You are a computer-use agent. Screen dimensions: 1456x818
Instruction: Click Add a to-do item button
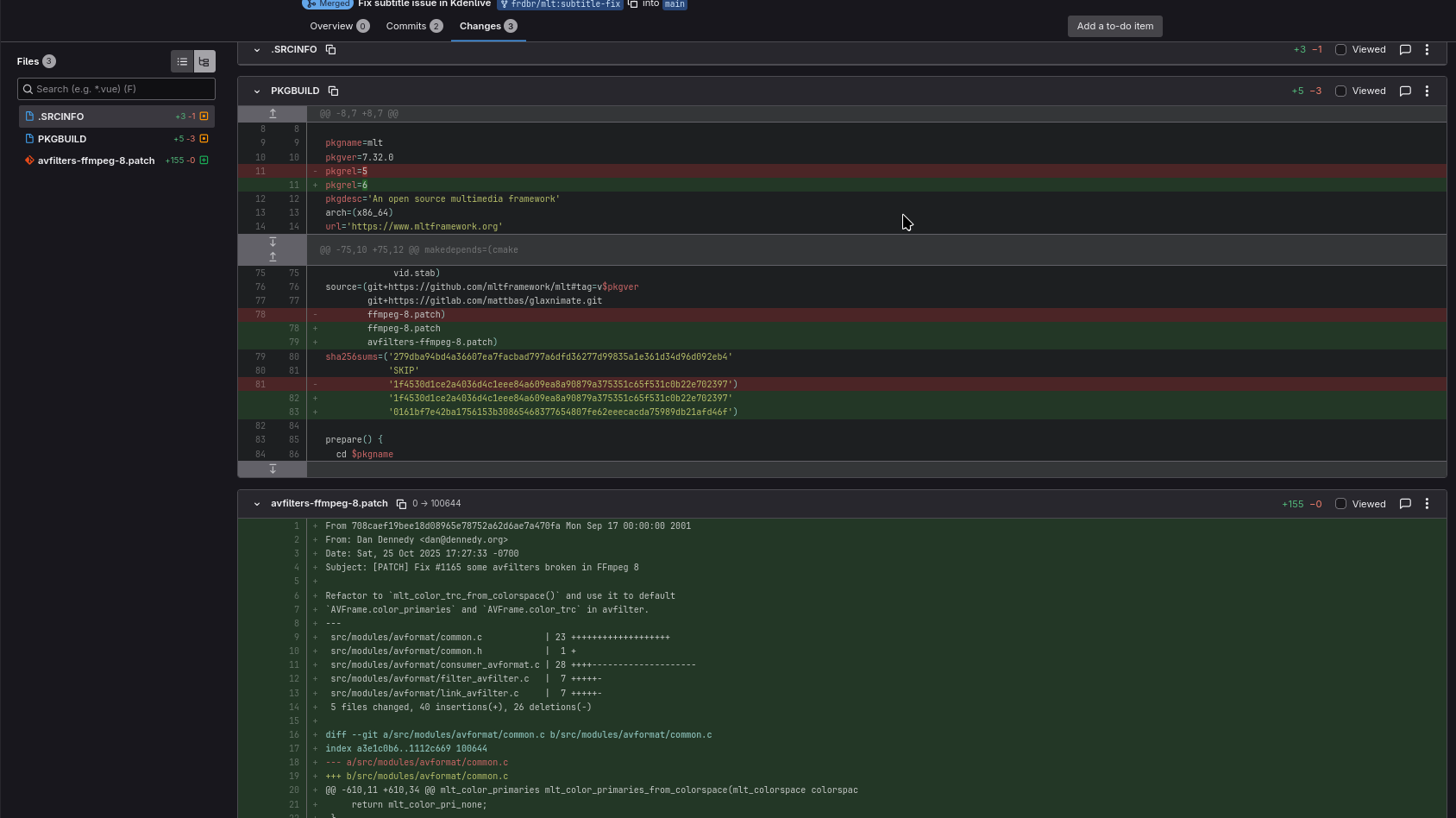click(1114, 26)
